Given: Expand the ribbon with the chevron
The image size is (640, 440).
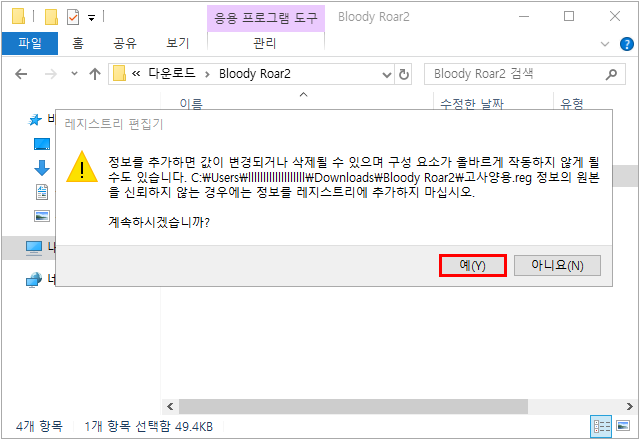Looking at the screenshot, I should coord(605,44).
